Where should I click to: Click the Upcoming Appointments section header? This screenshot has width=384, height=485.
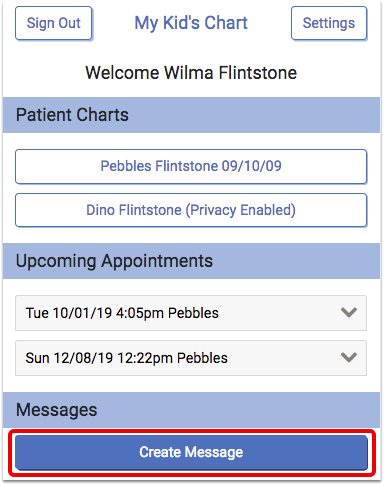coord(191,261)
